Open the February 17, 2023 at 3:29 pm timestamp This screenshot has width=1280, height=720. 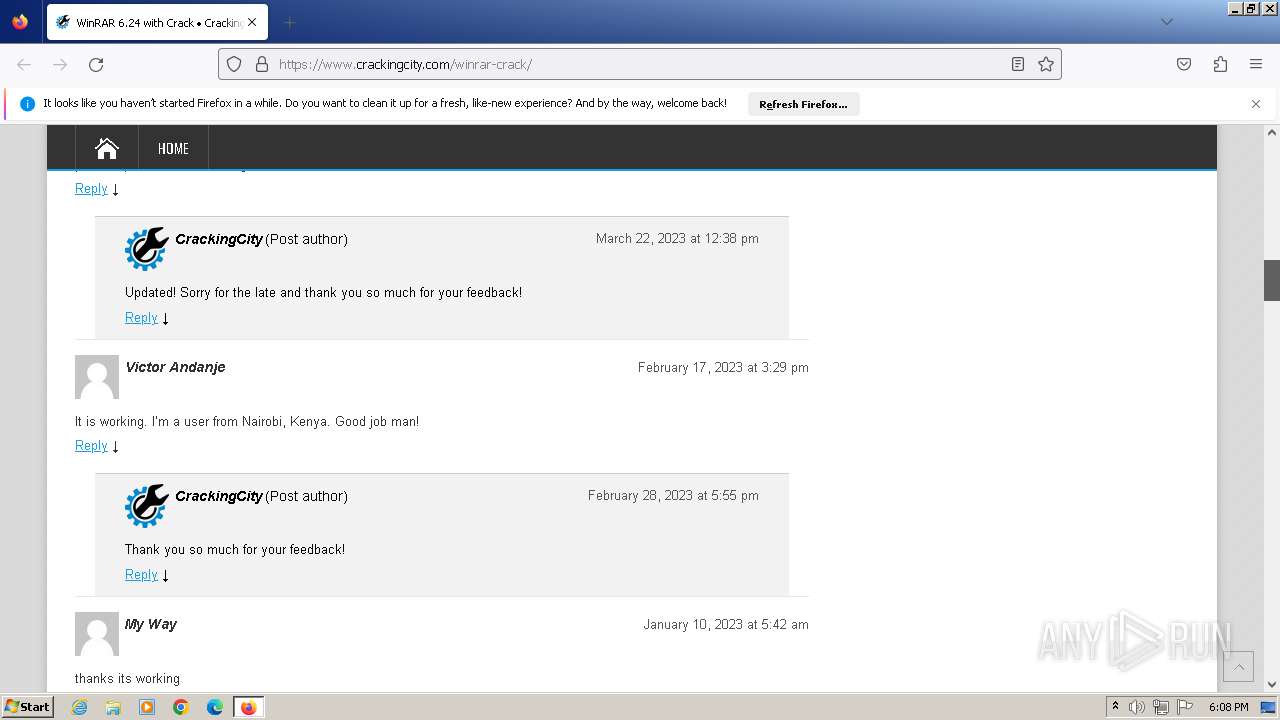click(723, 367)
